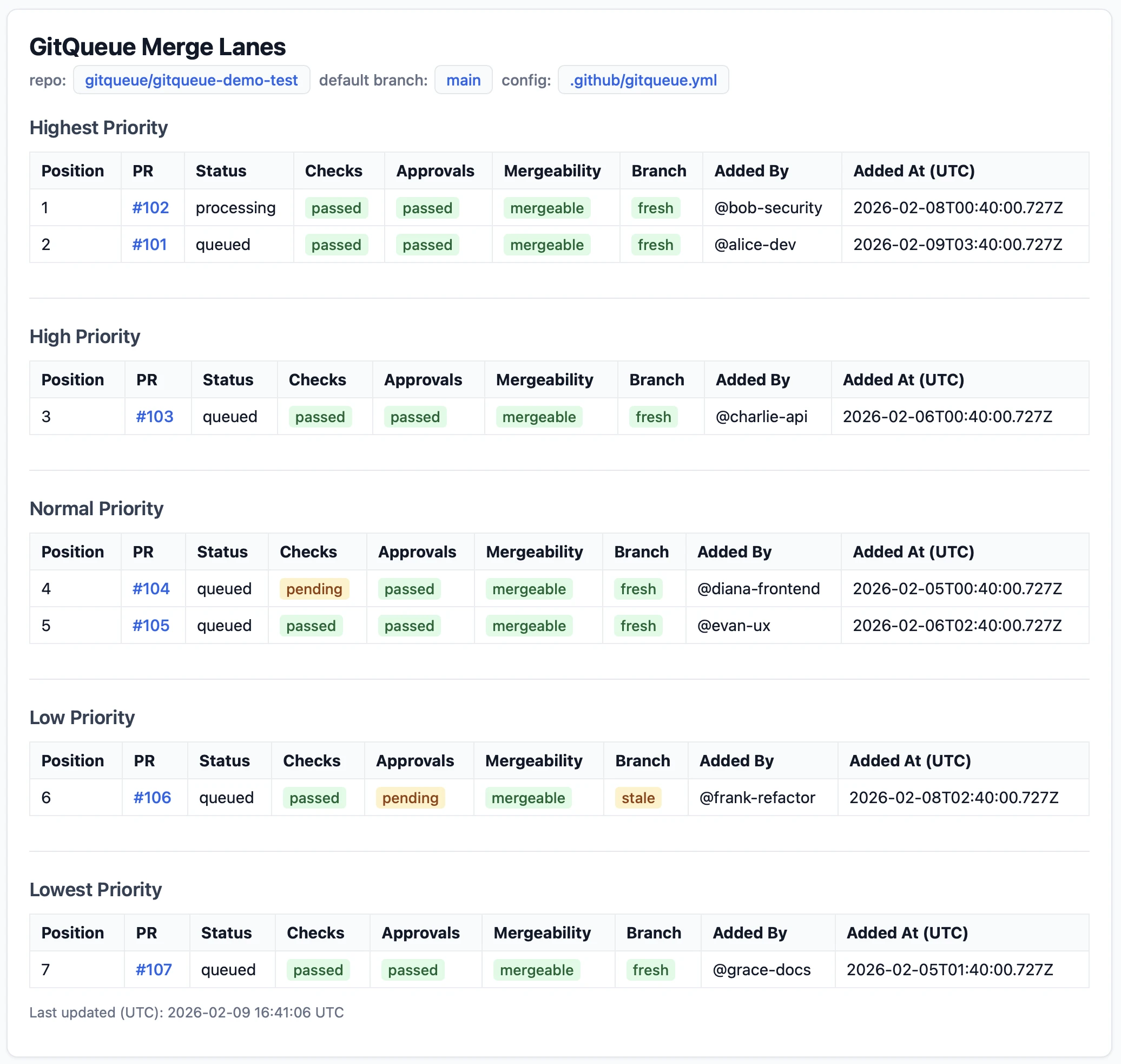
Task: Click timestamp 2026-02-06T02:40:00.727Z
Action: [x=958, y=626]
